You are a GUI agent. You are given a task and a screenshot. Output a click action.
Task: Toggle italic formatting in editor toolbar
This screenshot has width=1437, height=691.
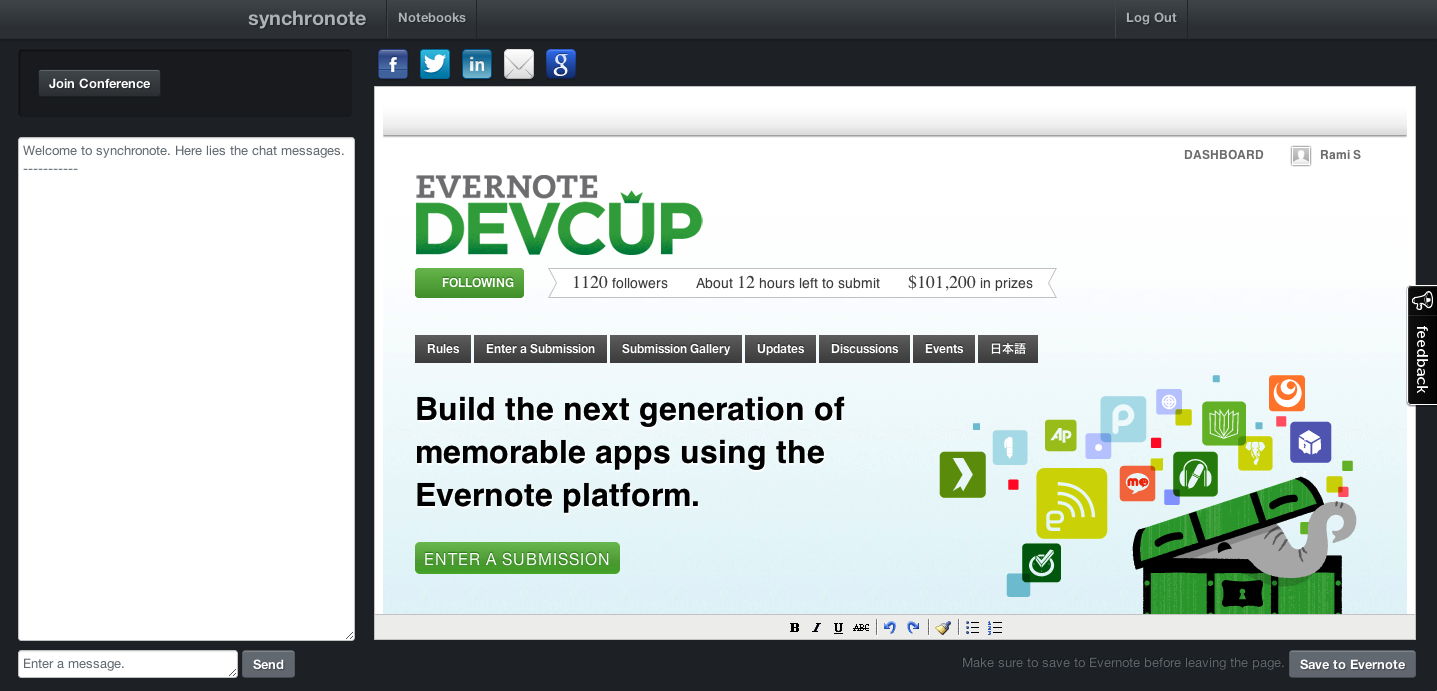point(816,628)
